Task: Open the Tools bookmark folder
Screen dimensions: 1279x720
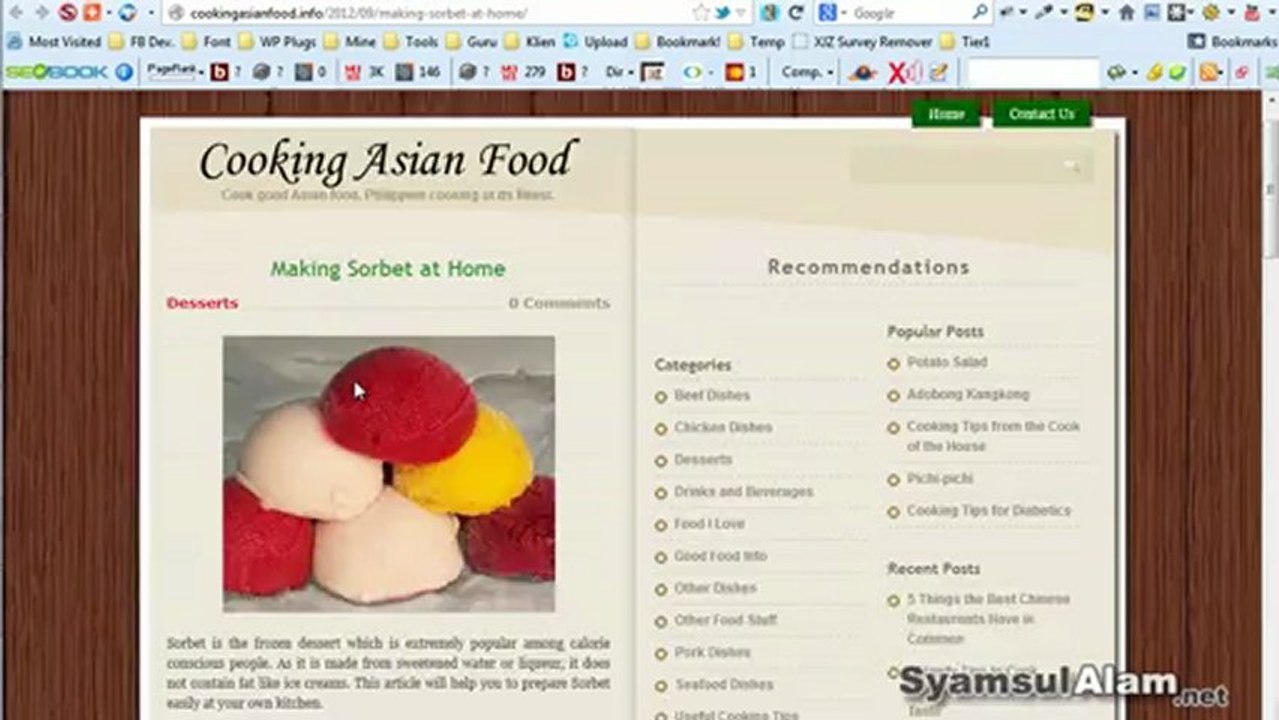Action: (411, 42)
